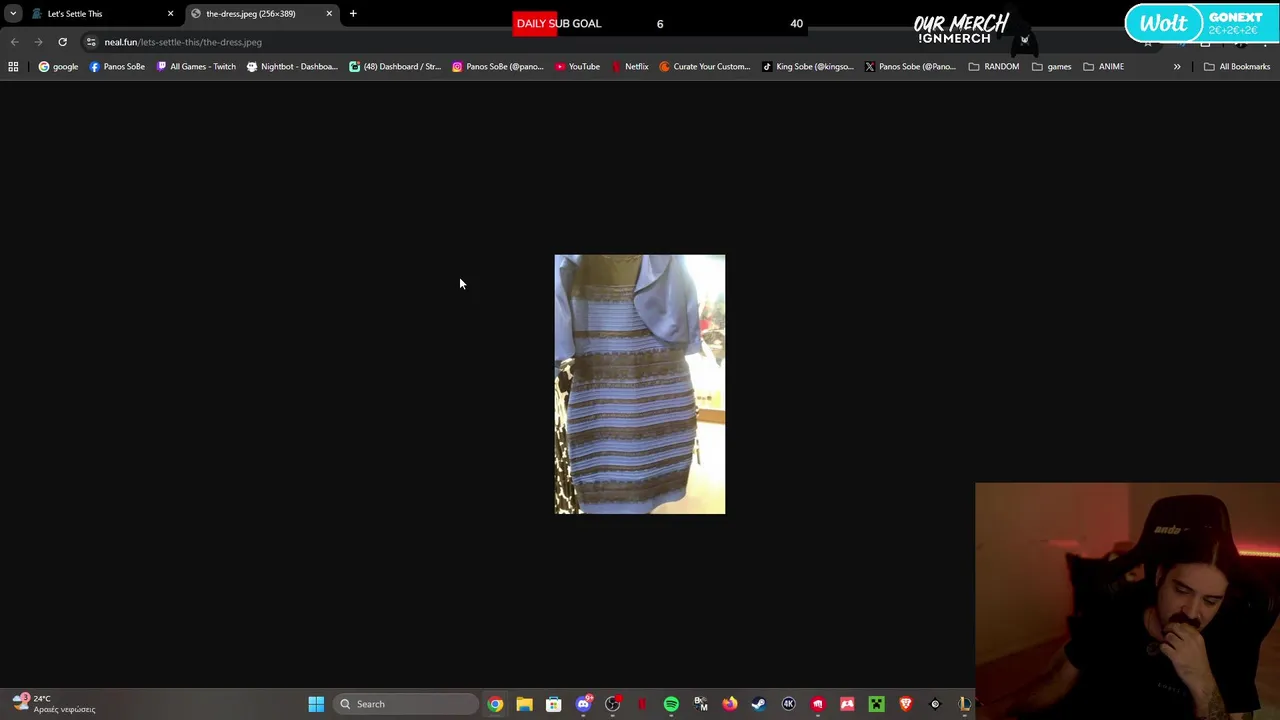This screenshot has height=720, width=1280.
Task: Open the Panos SoBe Instagram bookmark
Action: pyautogui.click(x=497, y=66)
